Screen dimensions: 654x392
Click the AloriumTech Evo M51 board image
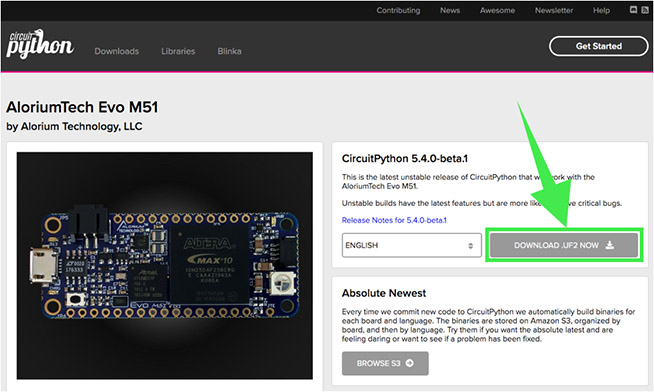tap(165, 266)
